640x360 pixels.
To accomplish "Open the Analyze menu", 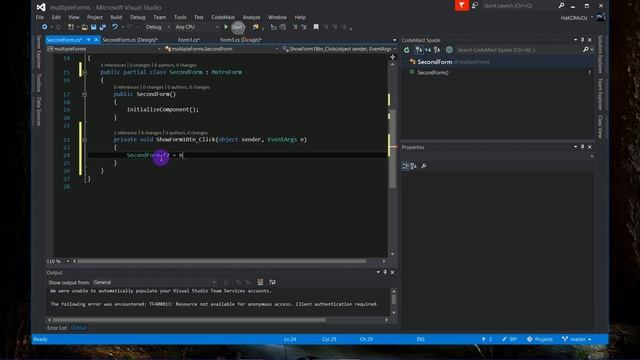I will [251, 17].
